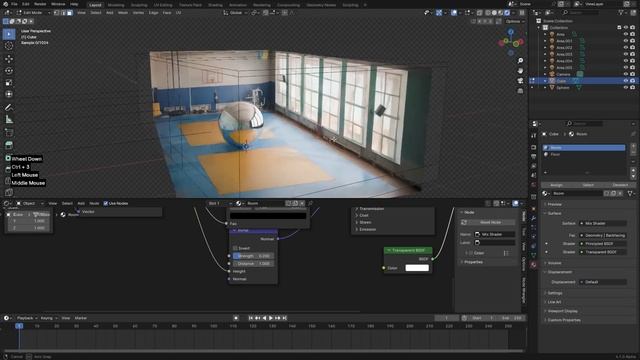
Task: Enable edge select mode
Action: tap(63, 13)
